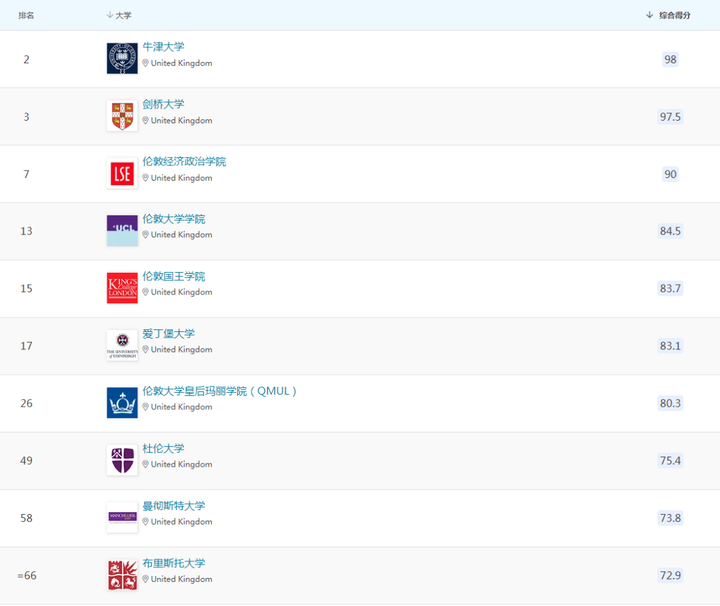Click the QMUL crown logo
Screen dimensions: 720x606
(122, 403)
